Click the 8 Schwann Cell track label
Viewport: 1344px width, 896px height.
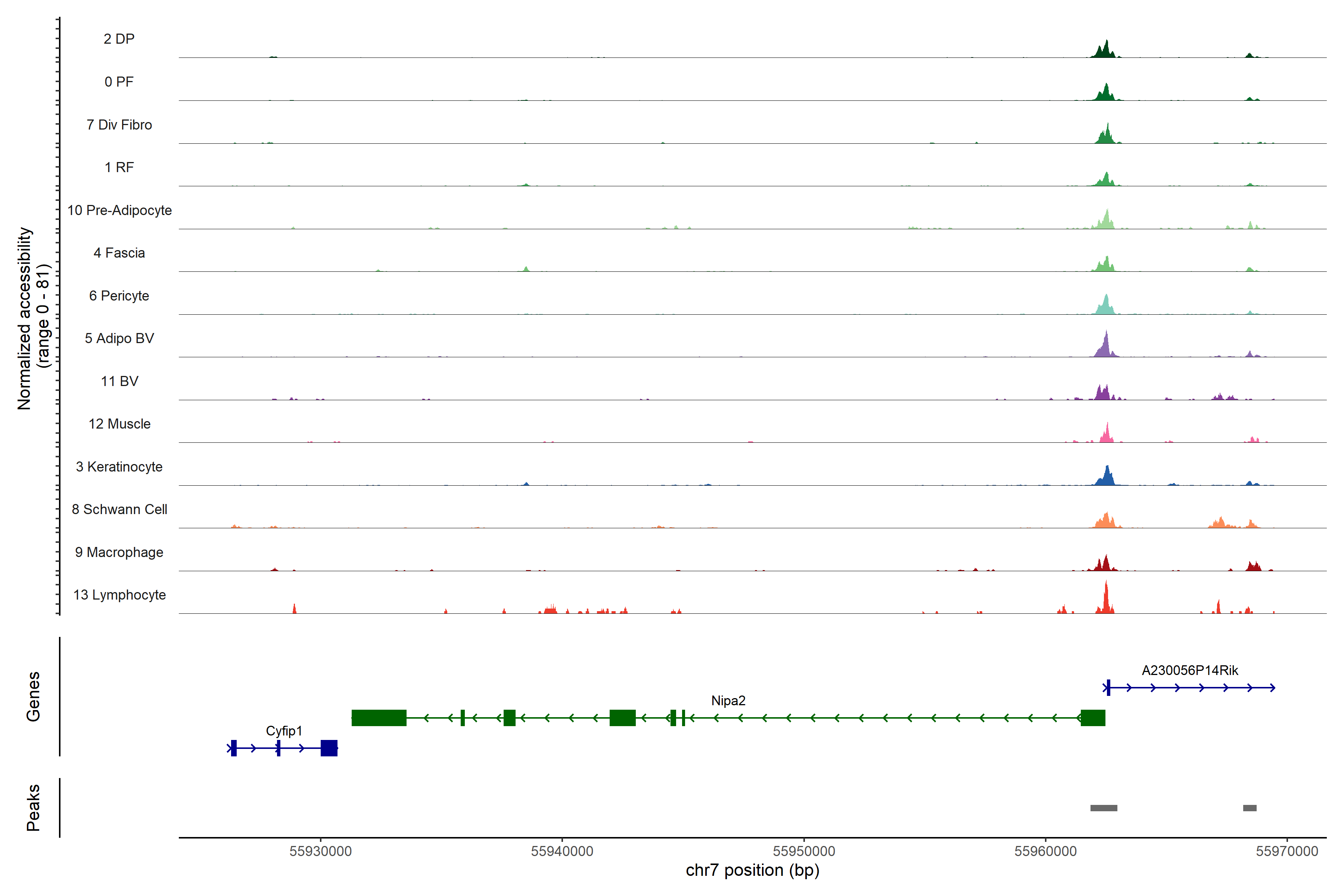click(x=119, y=509)
